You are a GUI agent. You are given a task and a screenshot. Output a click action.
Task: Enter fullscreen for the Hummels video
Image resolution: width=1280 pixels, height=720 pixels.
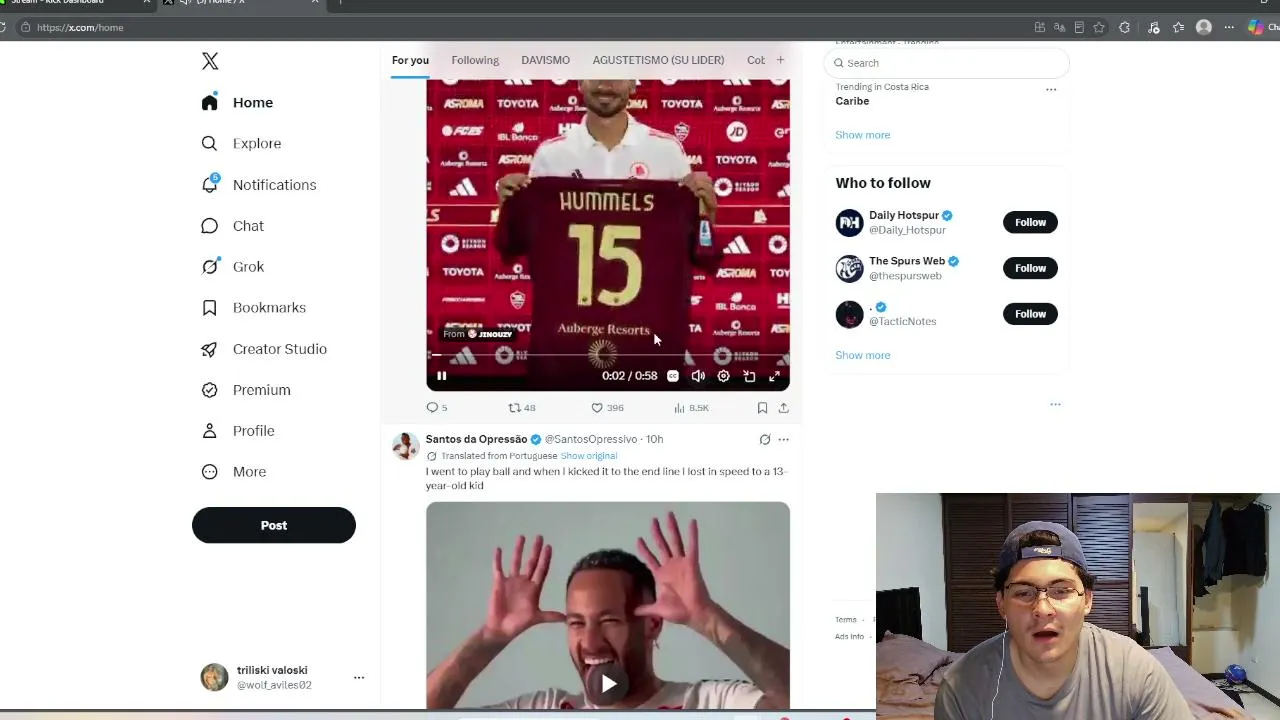coord(774,376)
